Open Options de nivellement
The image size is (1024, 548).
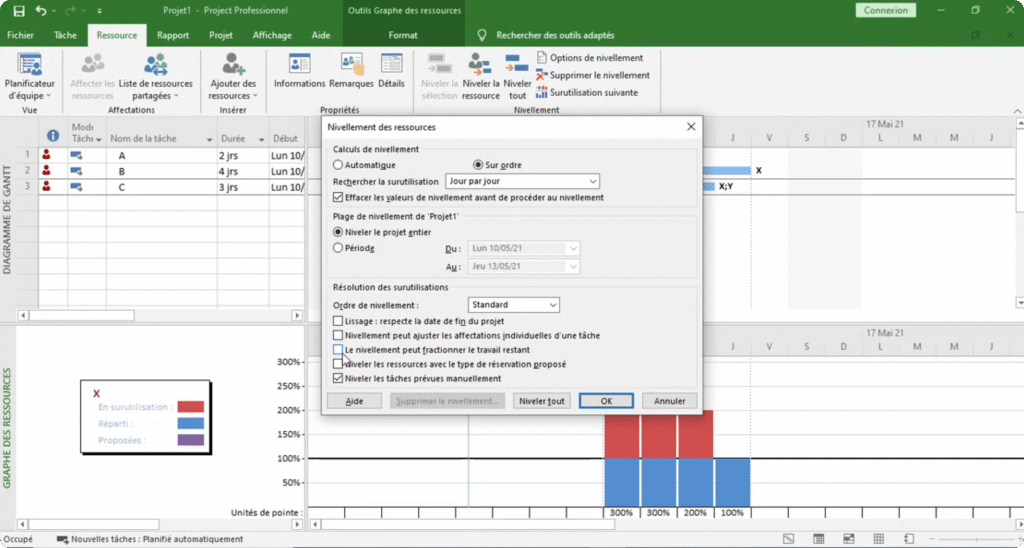coord(589,58)
